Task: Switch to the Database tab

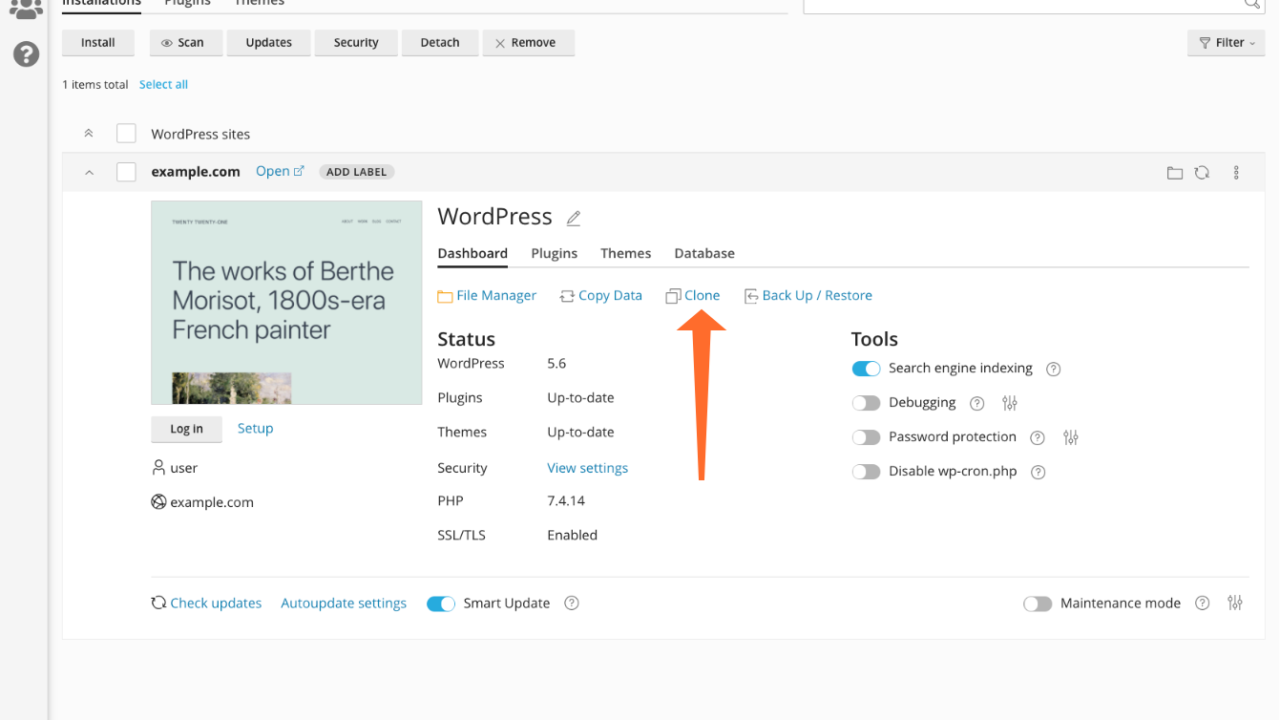Action: 704,254
